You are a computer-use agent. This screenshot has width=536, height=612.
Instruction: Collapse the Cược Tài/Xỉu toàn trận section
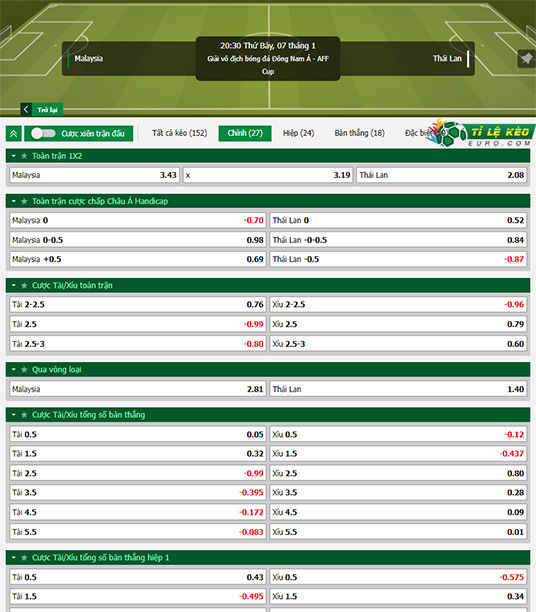click(x=14, y=286)
